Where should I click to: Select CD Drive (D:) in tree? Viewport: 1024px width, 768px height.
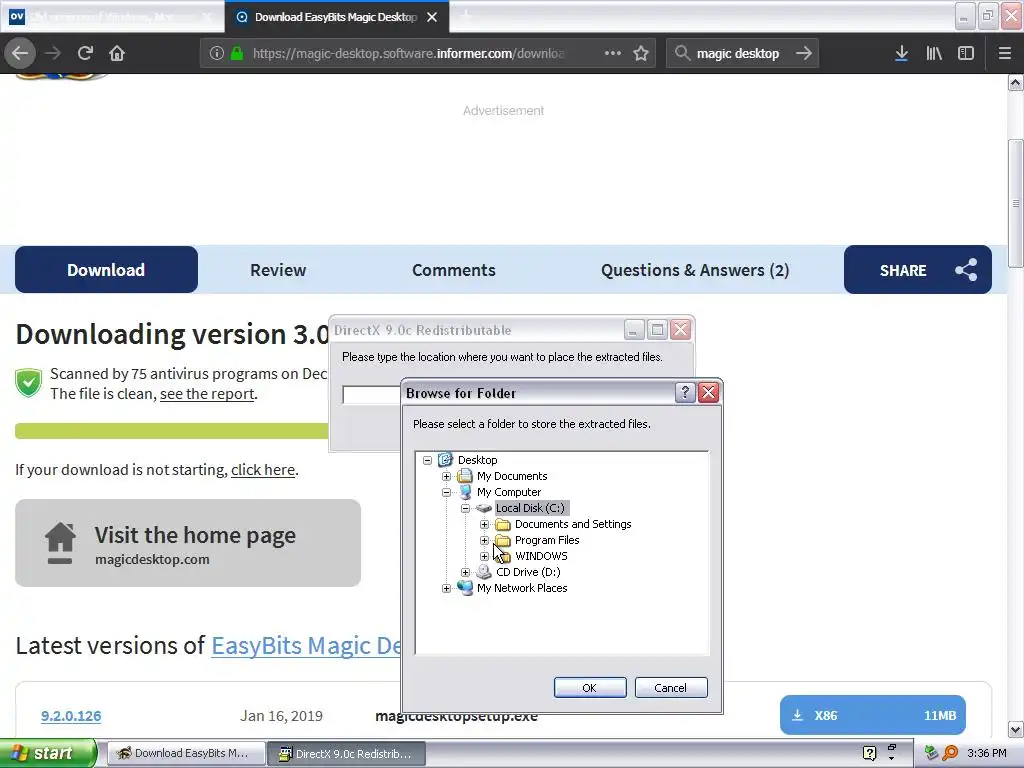pyautogui.click(x=528, y=572)
